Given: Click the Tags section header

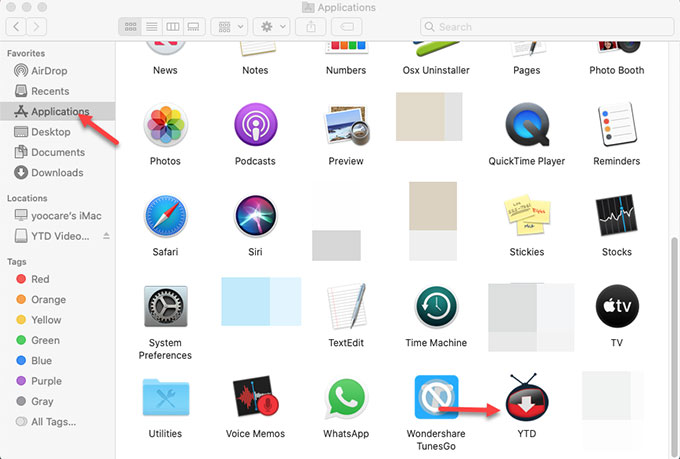Looking at the screenshot, I should tap(16, 262).
